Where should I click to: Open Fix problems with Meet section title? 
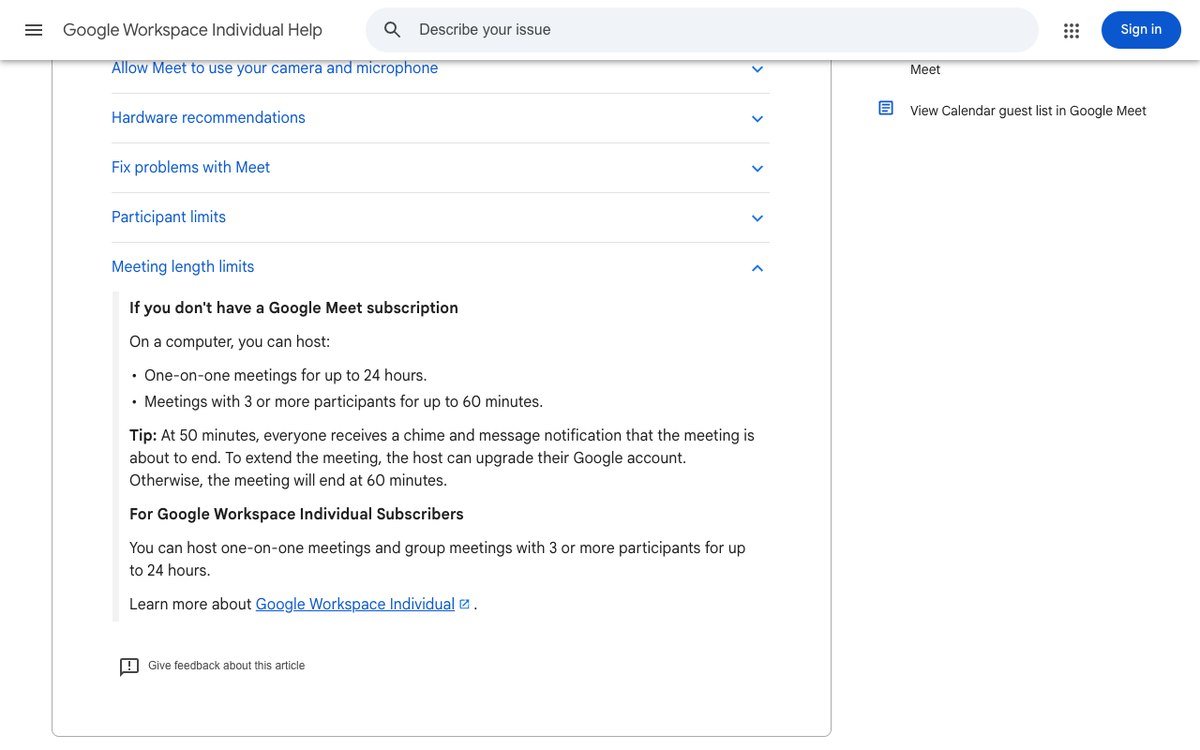point(191,167)
